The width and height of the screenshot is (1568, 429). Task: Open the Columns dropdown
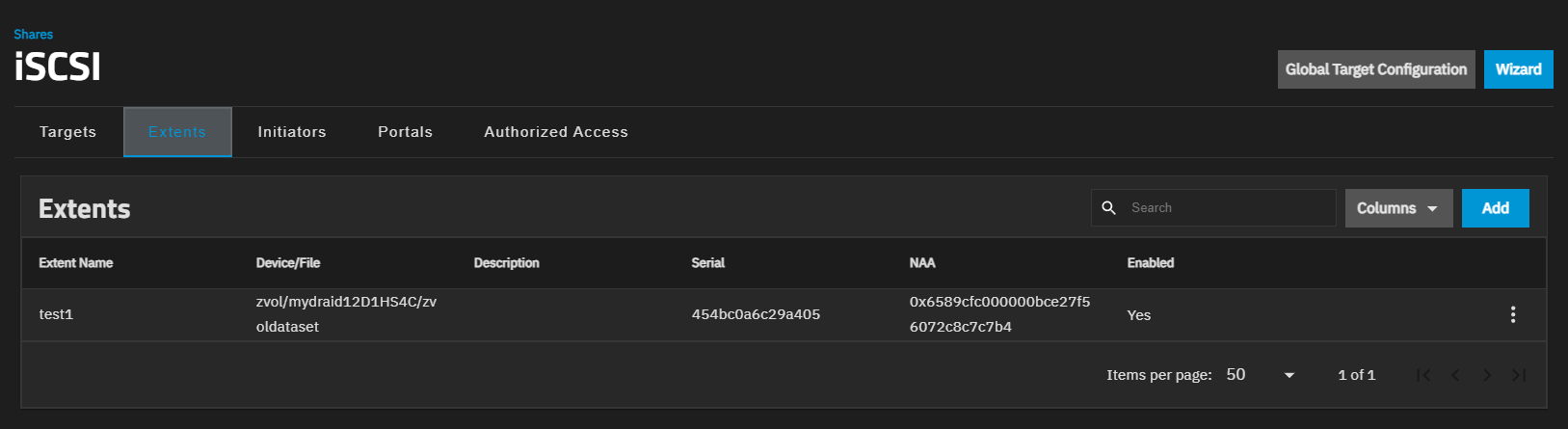tap(1397, 208)
